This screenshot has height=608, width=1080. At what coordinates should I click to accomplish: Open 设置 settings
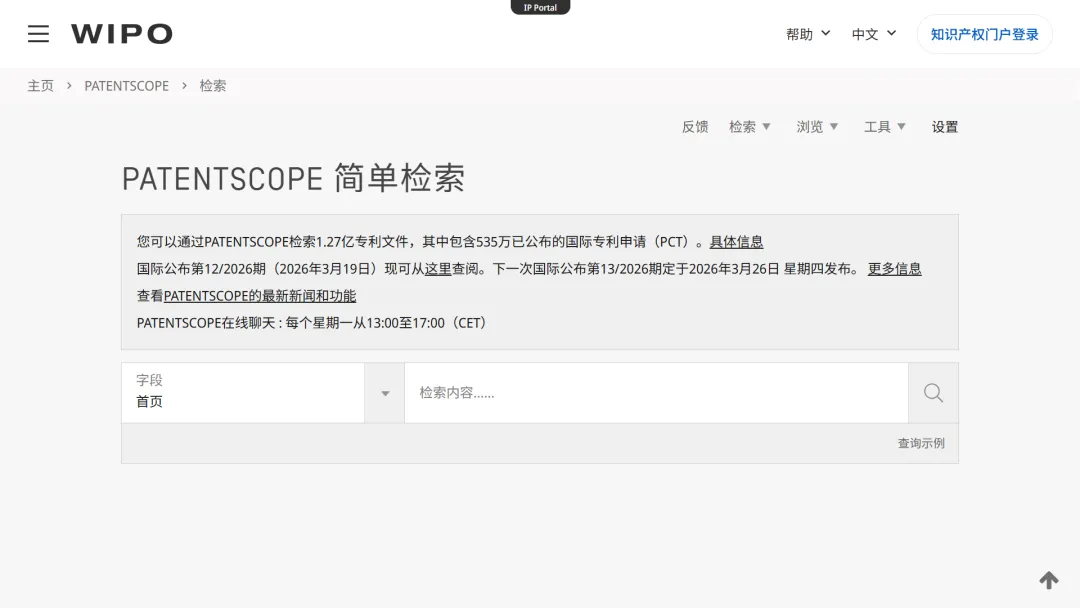pos(945,127)
